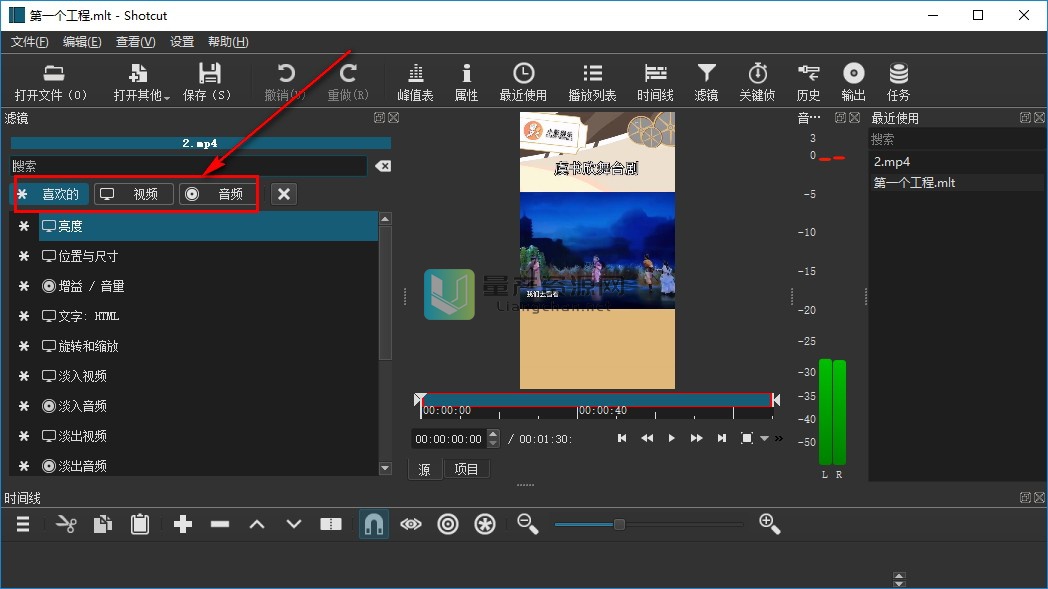Skip to the next point in player

click(722, 438)
